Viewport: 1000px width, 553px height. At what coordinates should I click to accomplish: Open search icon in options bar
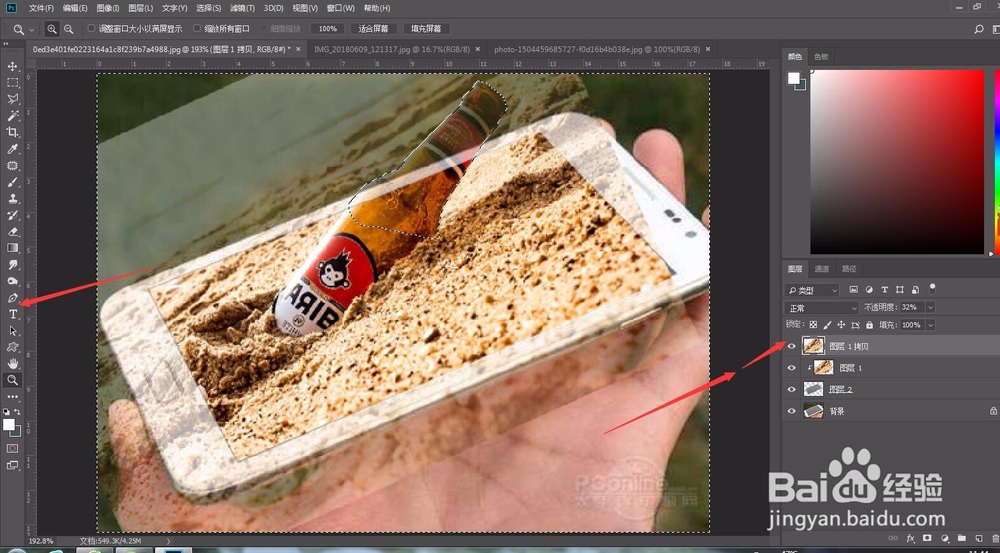pos(979,29)
